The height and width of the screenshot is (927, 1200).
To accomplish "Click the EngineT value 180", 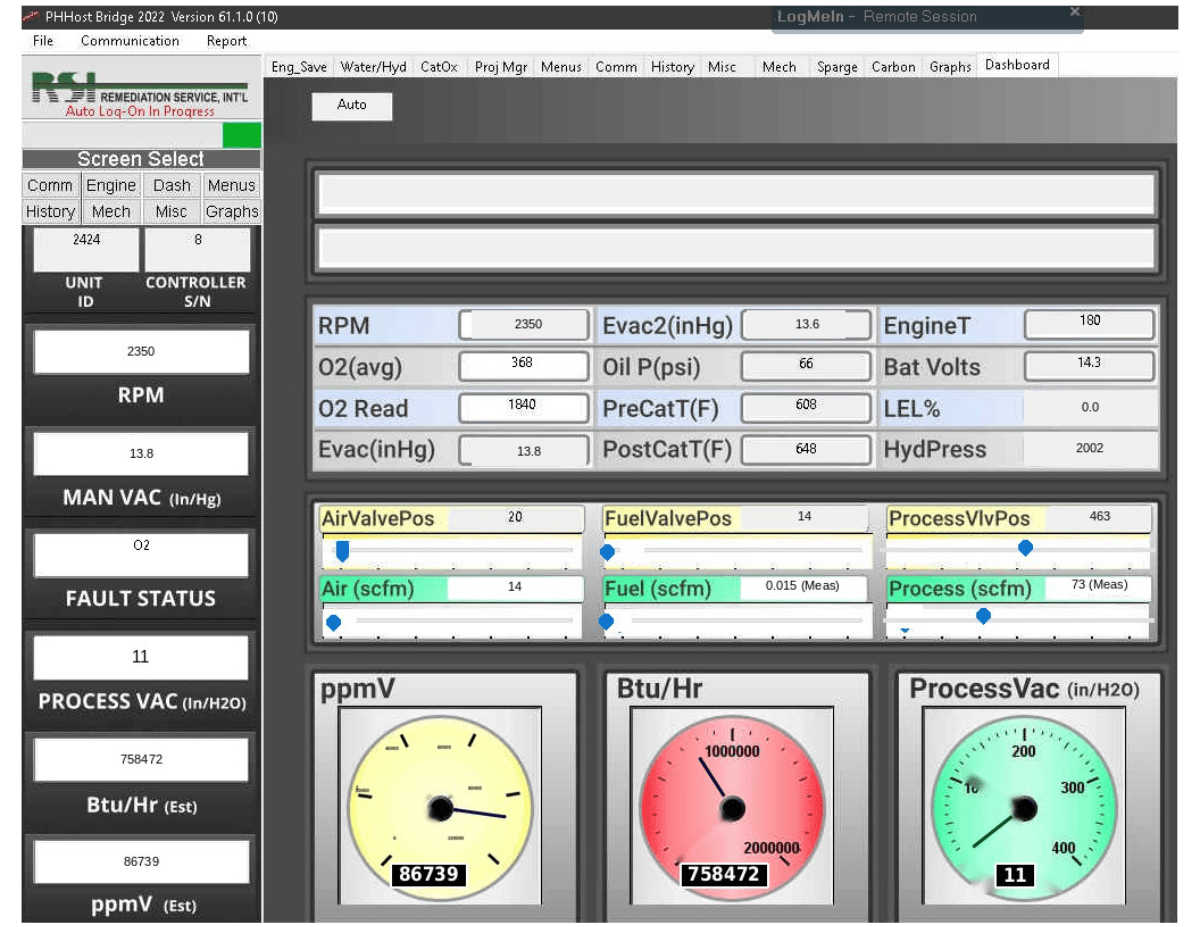I will 1090,324.
